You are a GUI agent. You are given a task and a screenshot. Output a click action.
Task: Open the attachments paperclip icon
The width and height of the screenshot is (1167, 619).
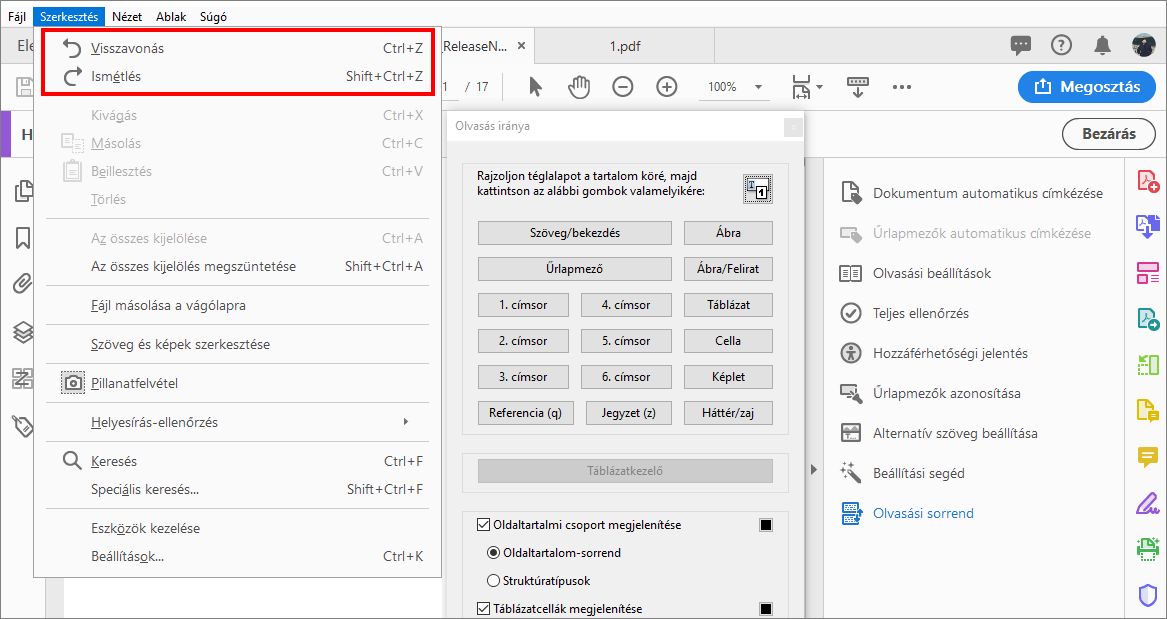pos(23,285)
